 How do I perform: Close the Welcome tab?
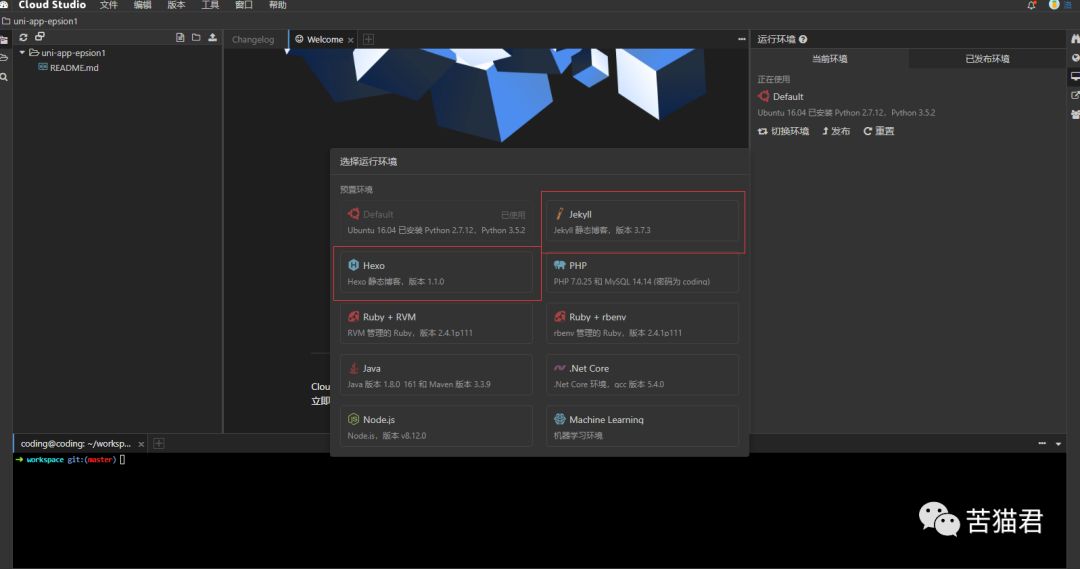(351, 40)
